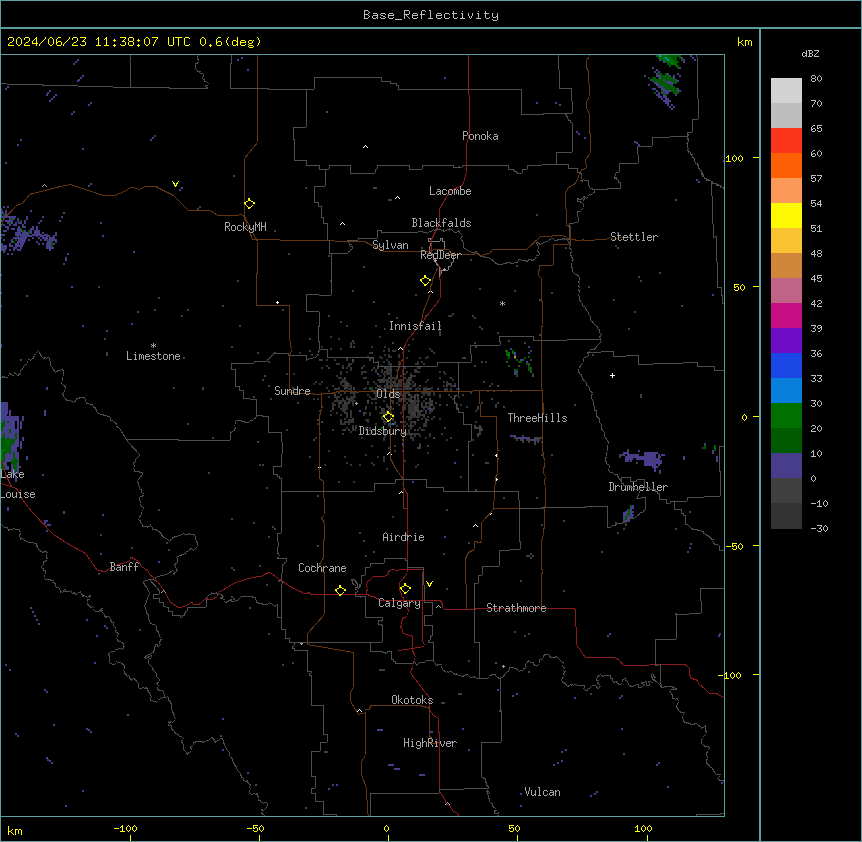Click the Innisfail city label

point(415,326)
